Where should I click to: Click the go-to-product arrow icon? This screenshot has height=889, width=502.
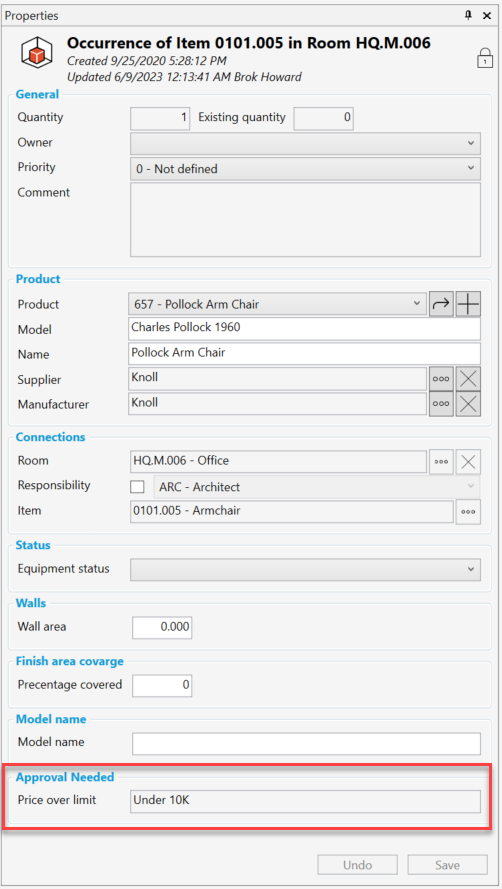click(441, 304)
